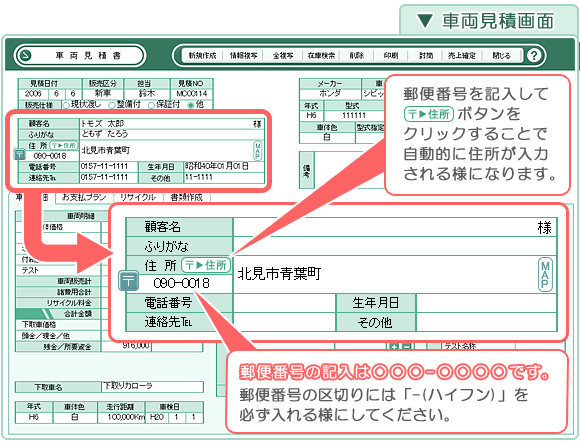Click the 生年月日 field showing 昭和40年01月01日
The height and width of the screenshot is (445, 580).
224,166
